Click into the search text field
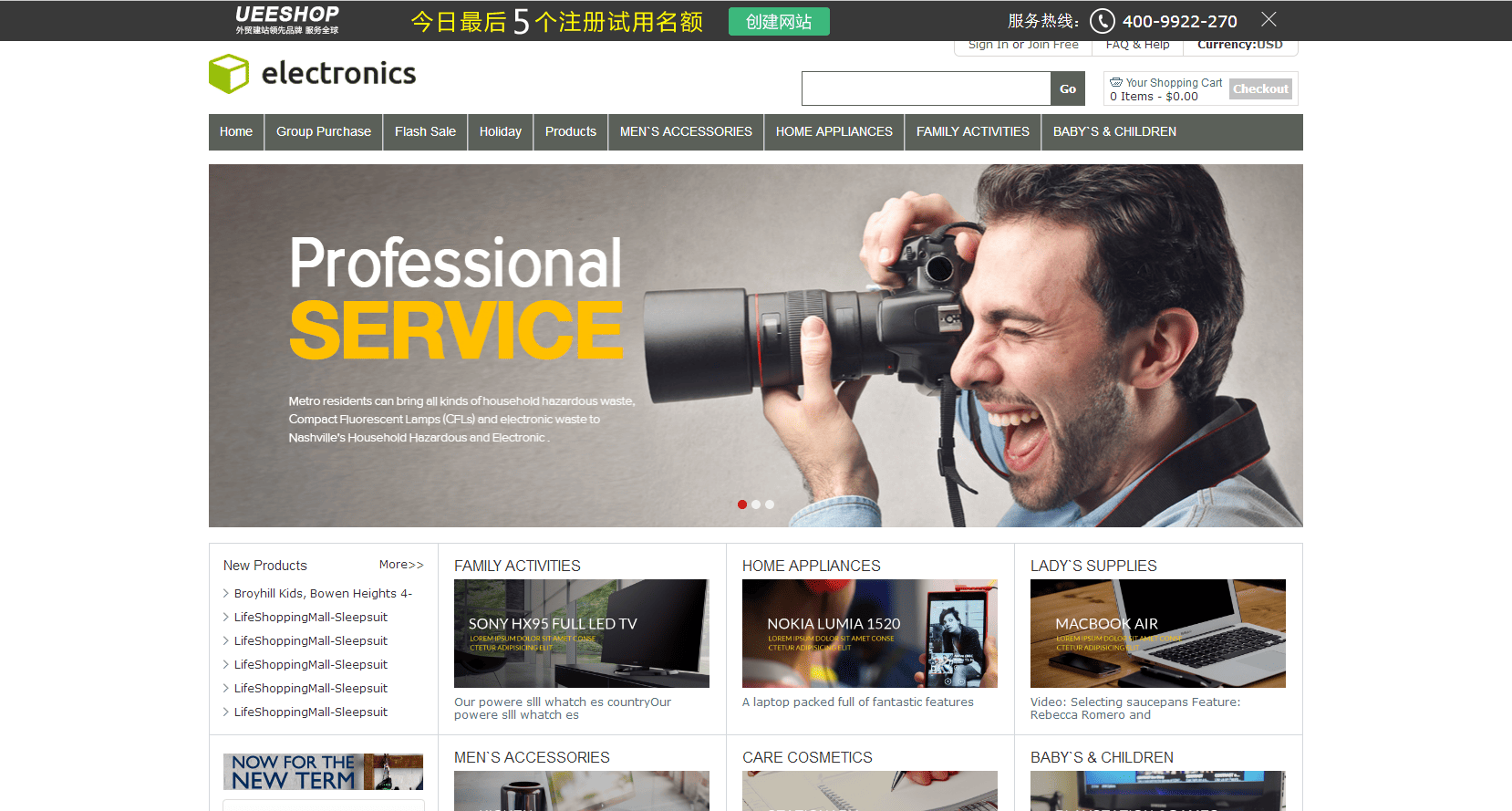 pyautogui.click(x=926, y=88)
